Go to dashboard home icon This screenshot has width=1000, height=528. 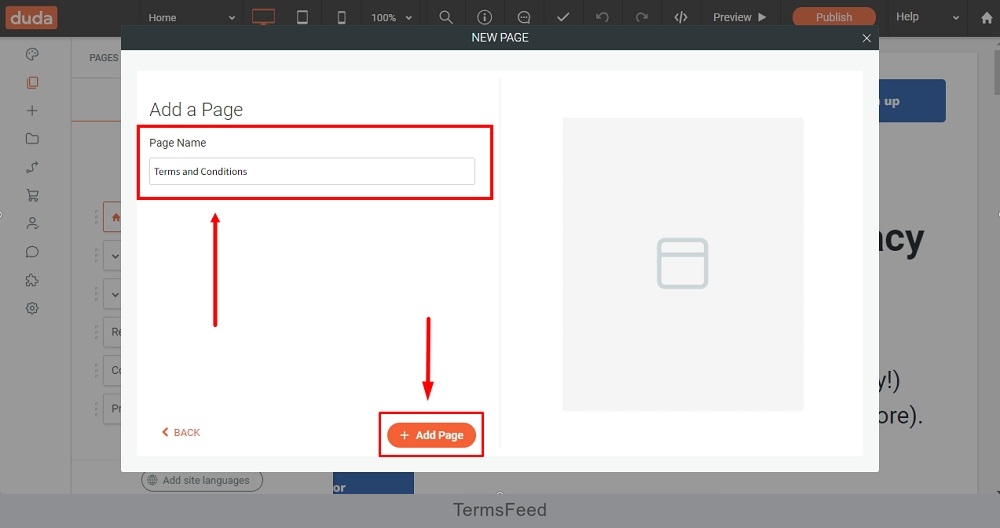pyautogui.click(x=987, y=18)
